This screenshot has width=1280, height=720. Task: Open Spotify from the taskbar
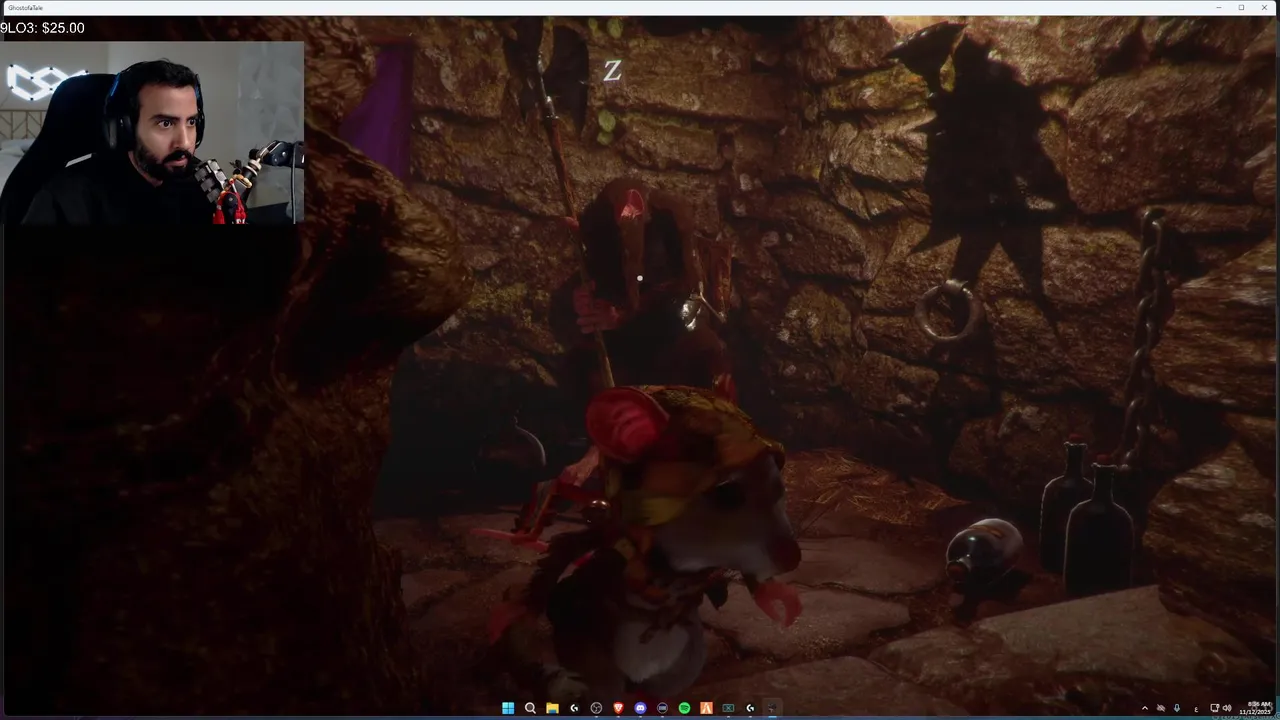684,708
